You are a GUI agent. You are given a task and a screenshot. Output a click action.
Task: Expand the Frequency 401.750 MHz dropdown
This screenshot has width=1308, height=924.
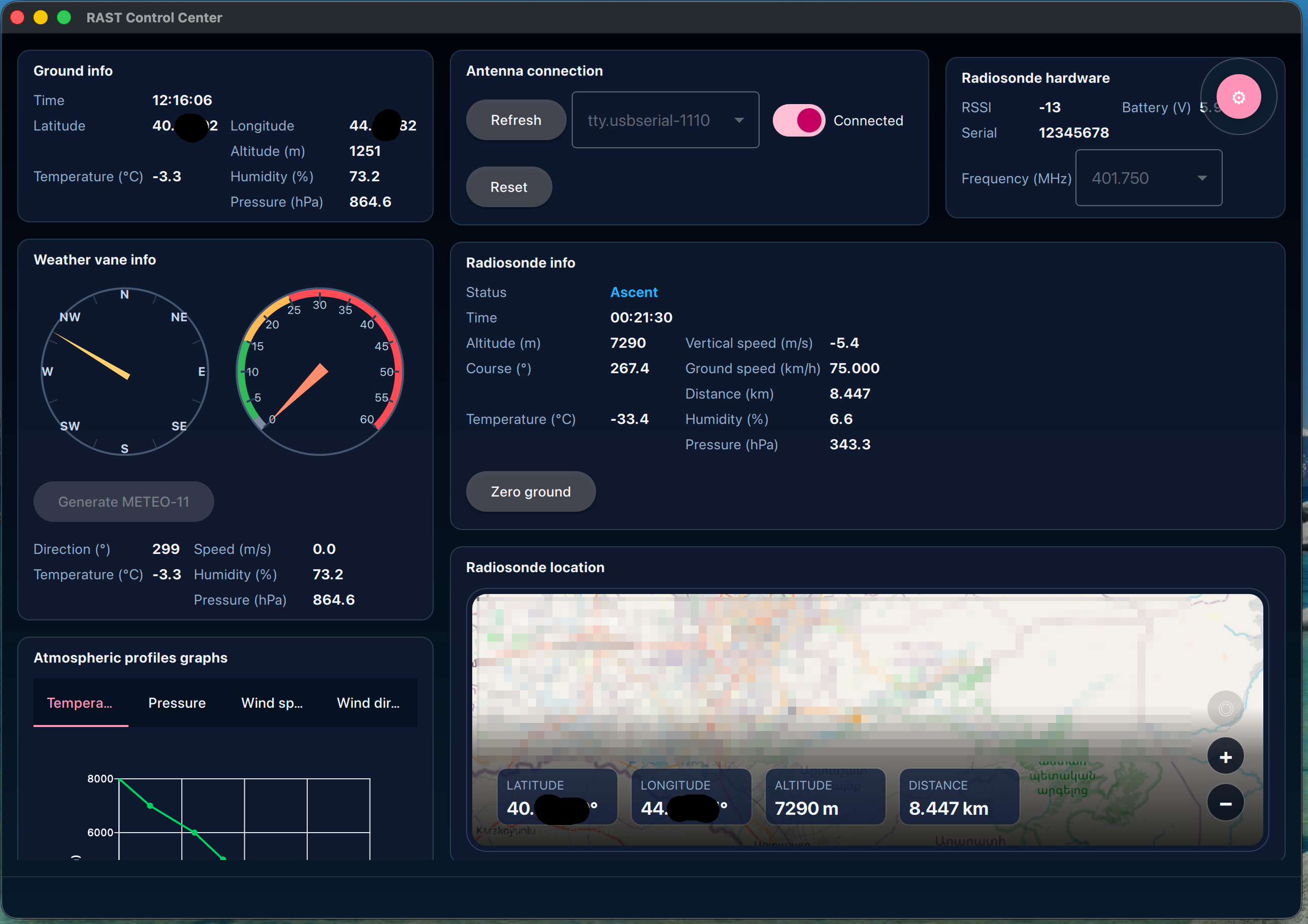[x=1148, y=178]
